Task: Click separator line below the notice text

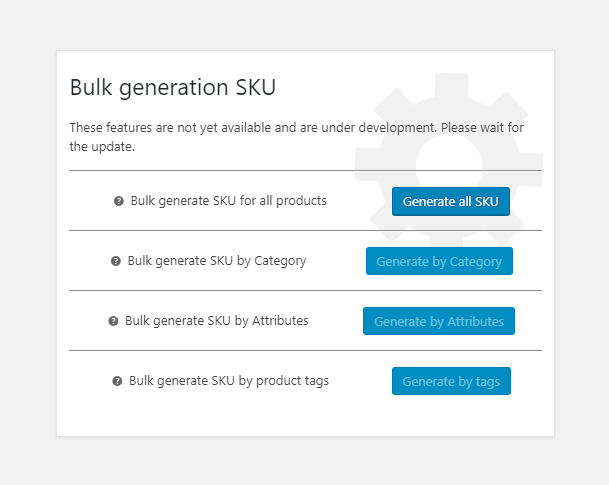Action: 305,170
